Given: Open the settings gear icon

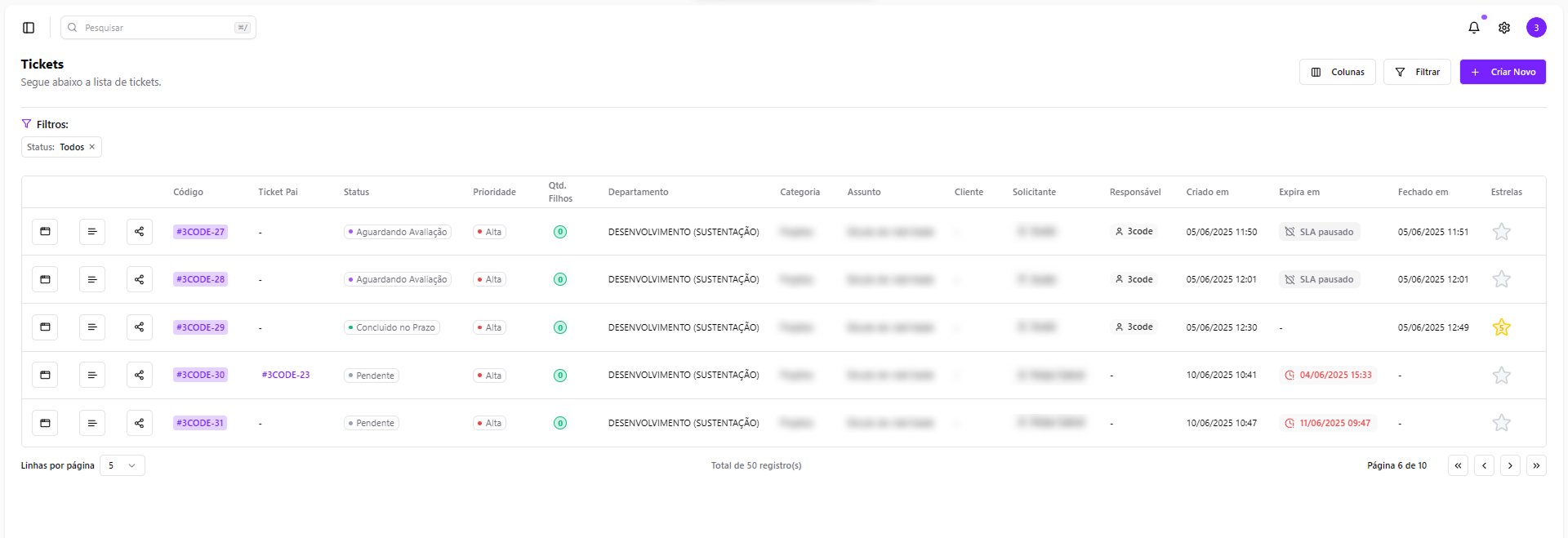Looking at the screenshot, I should 1504,28.
